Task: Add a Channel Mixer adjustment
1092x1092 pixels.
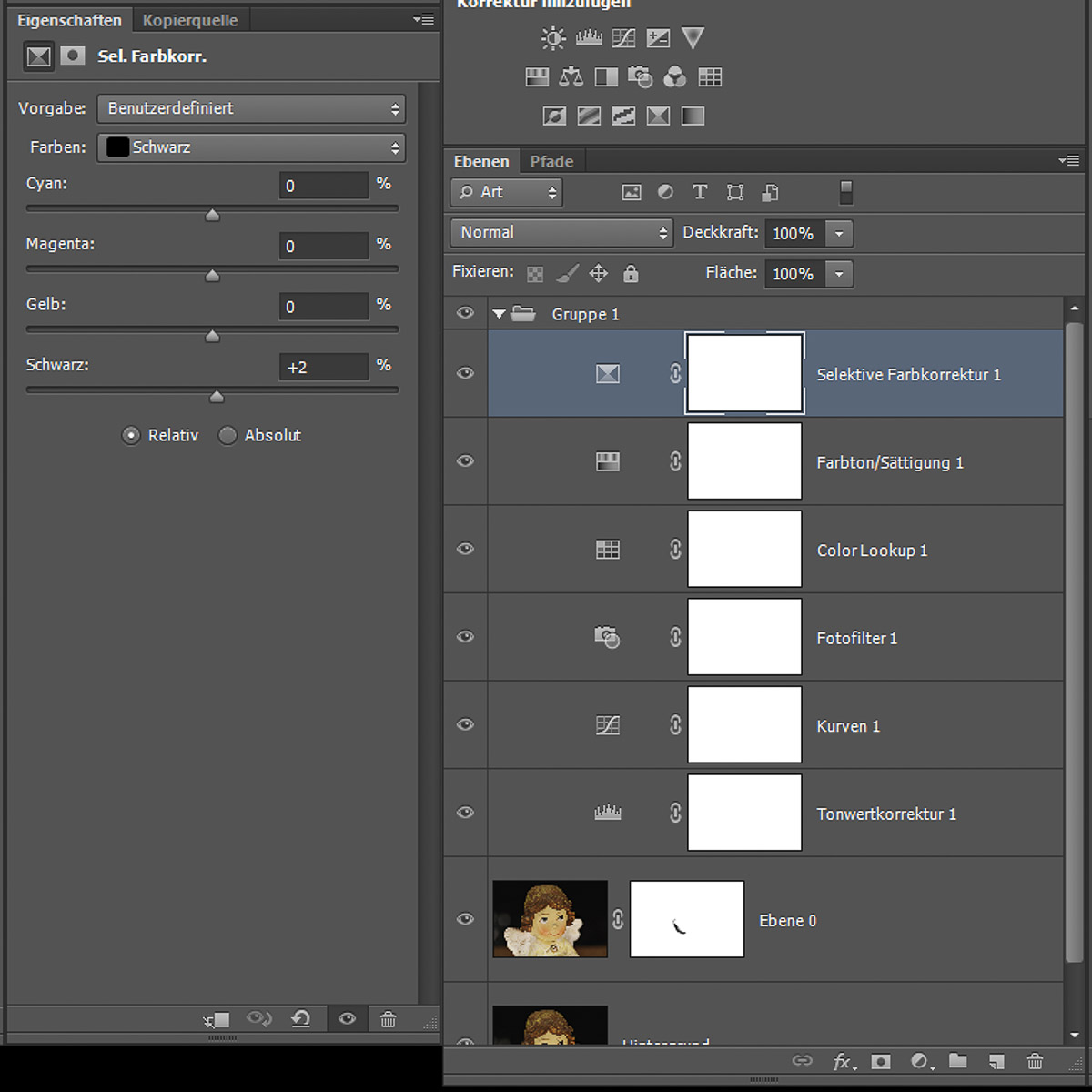Action: [674, 77]
